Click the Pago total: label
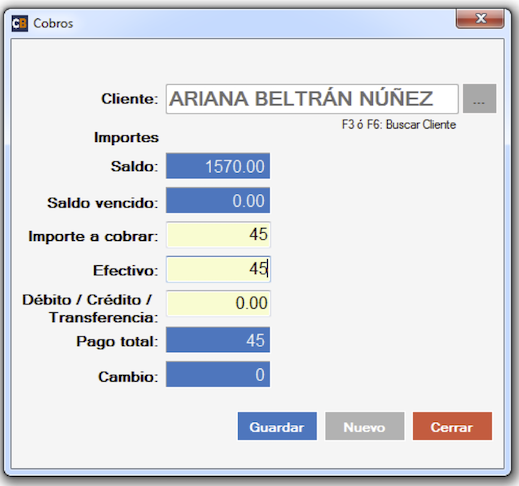The height and width of the screenshot is (486, 519). [x=117, y=342]
